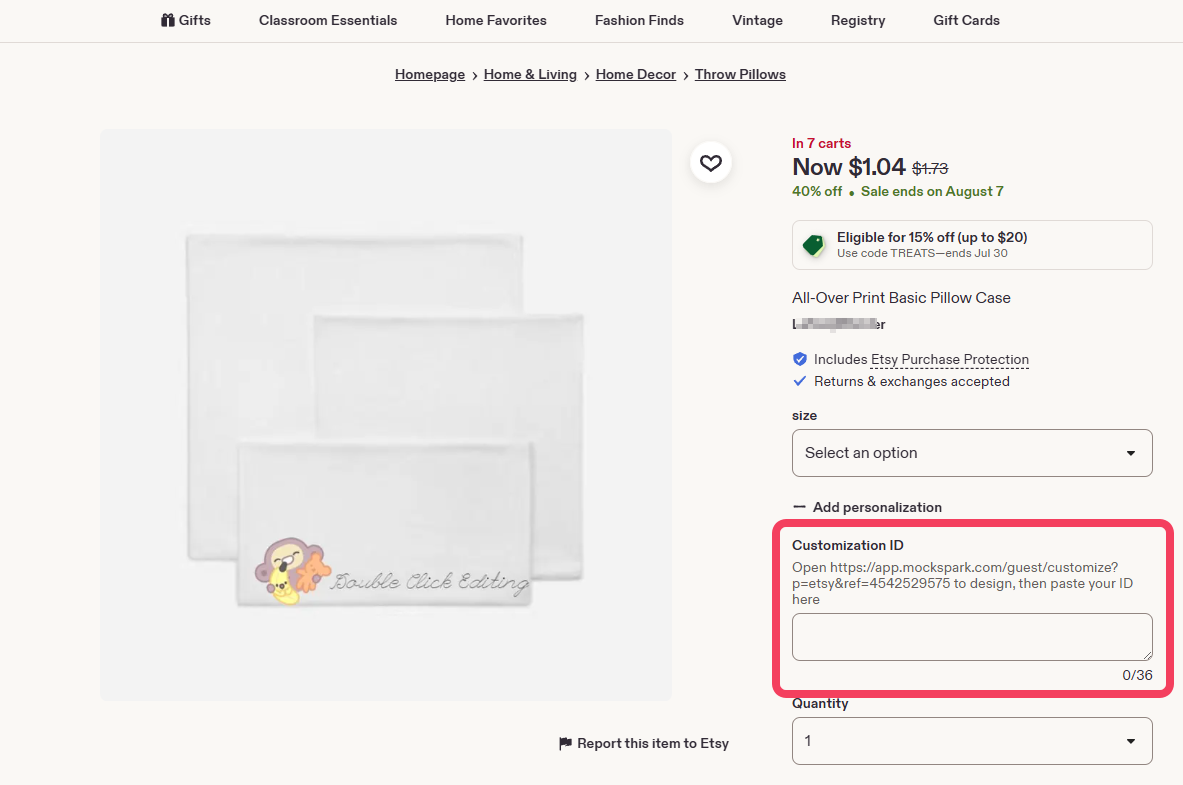Open the size Select an option dropdown
Screen dimensions: 1183x785
coord(972,453)
